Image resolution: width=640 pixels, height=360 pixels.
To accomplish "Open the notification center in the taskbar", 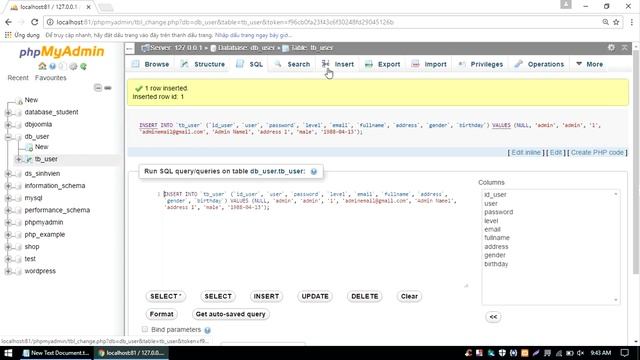I will [624, 353].
